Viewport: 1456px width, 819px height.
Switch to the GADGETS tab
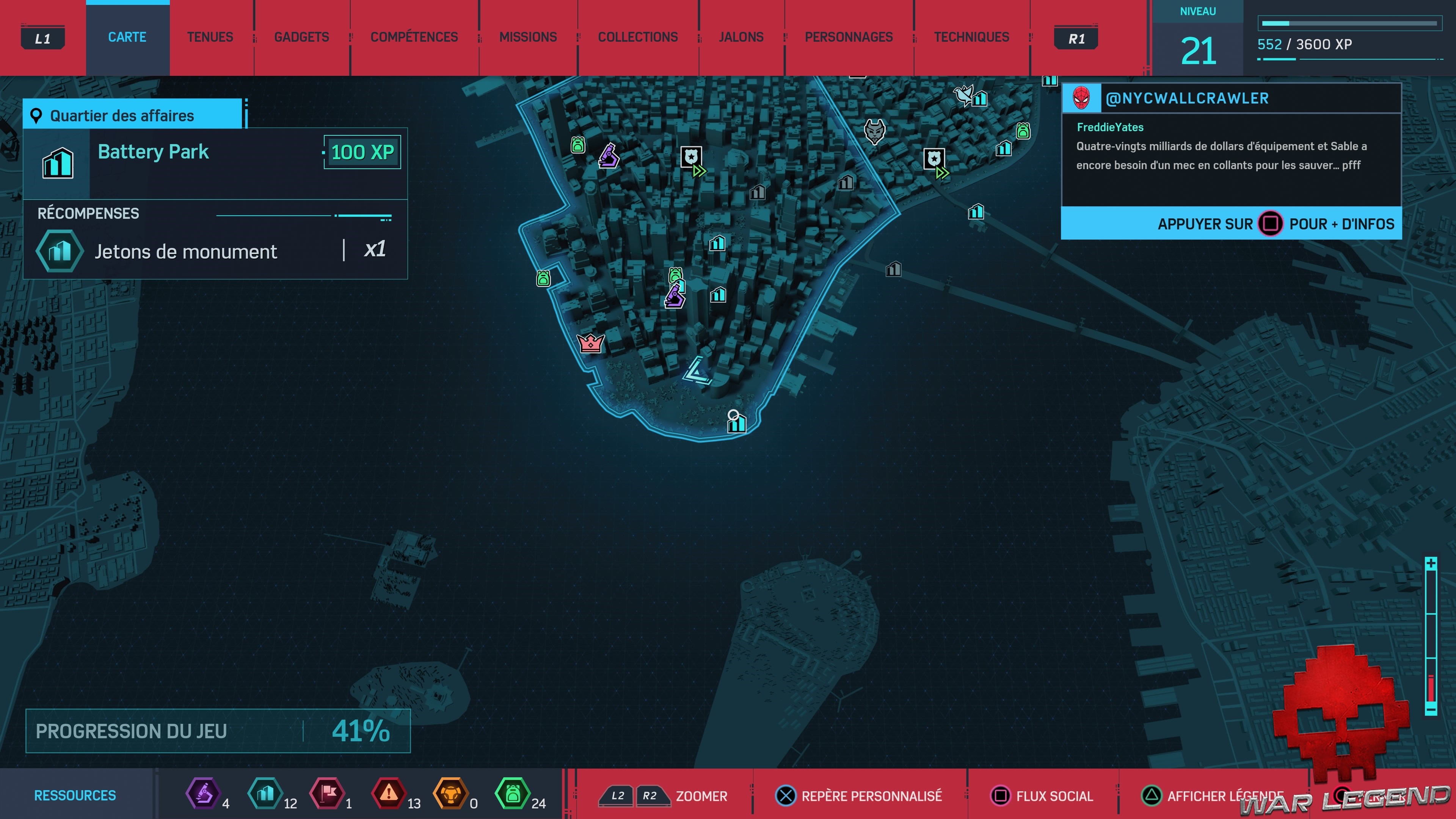coord(301,37)
